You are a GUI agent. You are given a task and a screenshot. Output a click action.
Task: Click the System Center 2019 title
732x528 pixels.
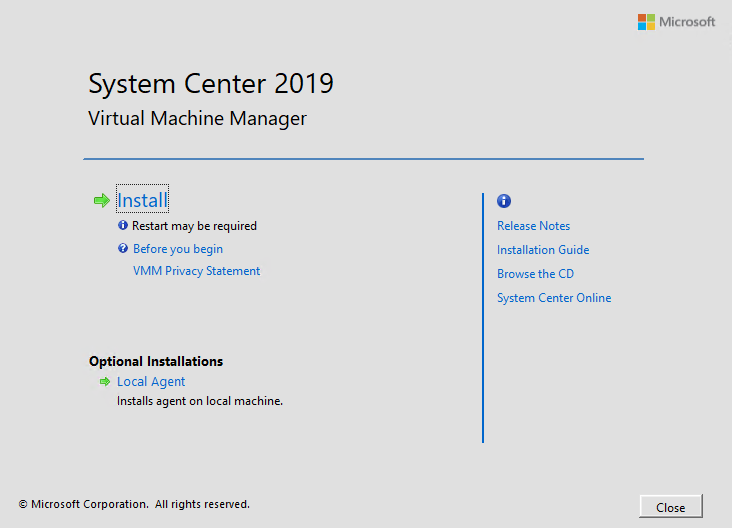click(x=211, y=84)
